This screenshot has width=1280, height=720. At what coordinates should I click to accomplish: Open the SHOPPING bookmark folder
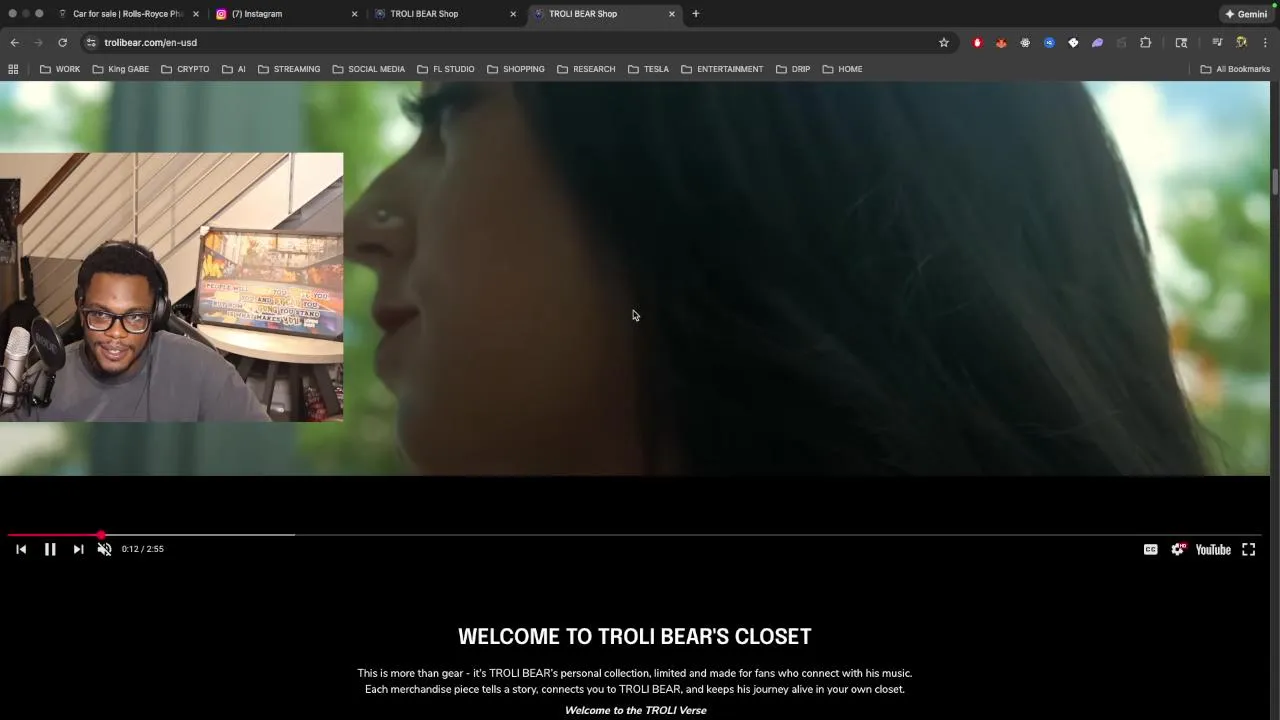(x=516, y=69)
